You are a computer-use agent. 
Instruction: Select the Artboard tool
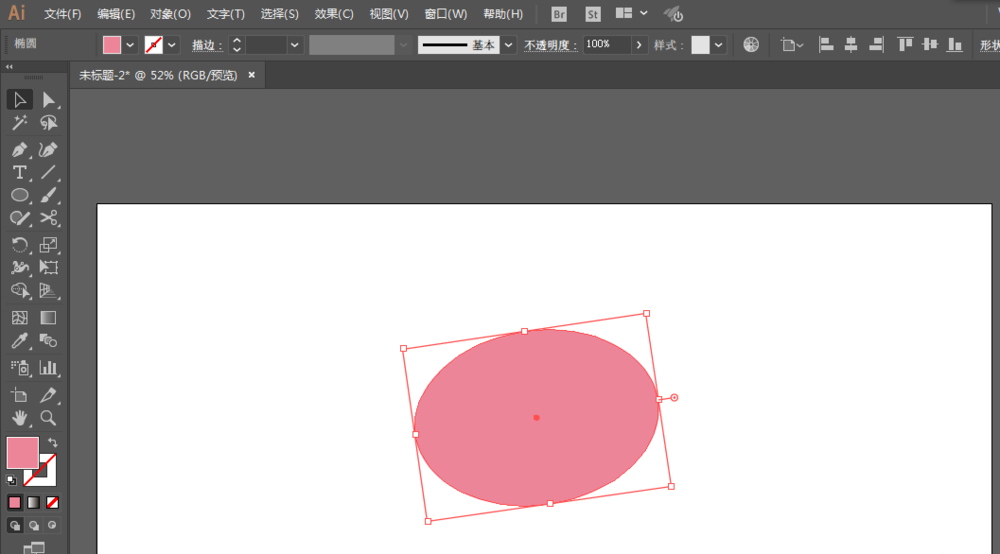pyautogui.click(x=19, y=395)
